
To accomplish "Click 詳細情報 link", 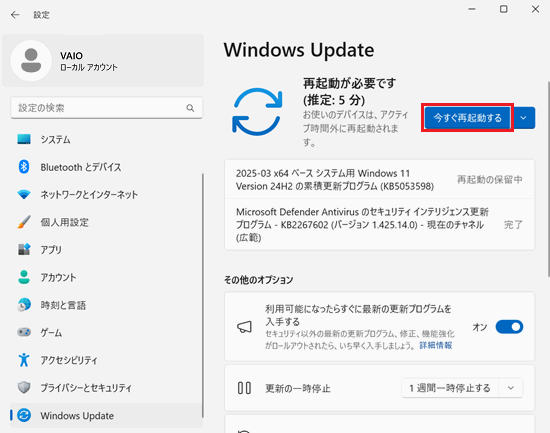I will (x=436, y=345).
